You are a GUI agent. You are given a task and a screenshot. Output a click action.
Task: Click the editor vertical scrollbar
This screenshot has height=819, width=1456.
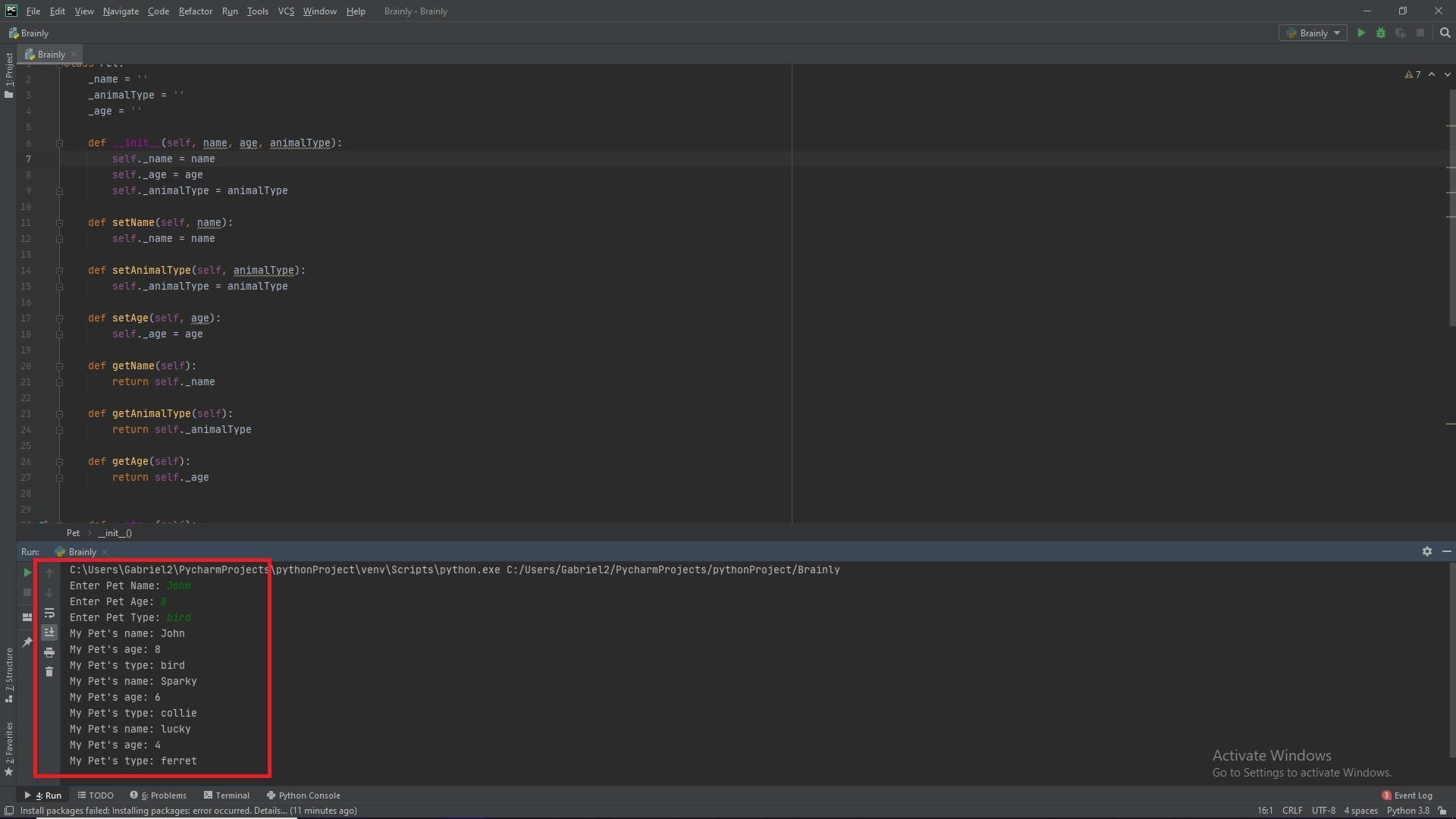[x=1451, y=205]
